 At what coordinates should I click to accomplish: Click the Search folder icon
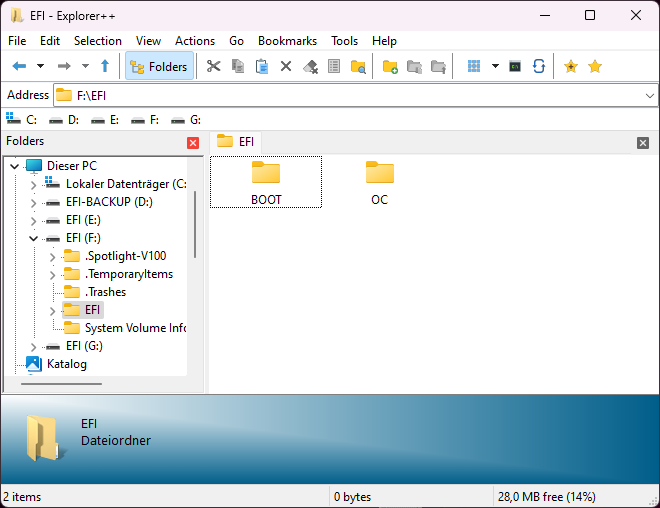click(x=358, y=66)
